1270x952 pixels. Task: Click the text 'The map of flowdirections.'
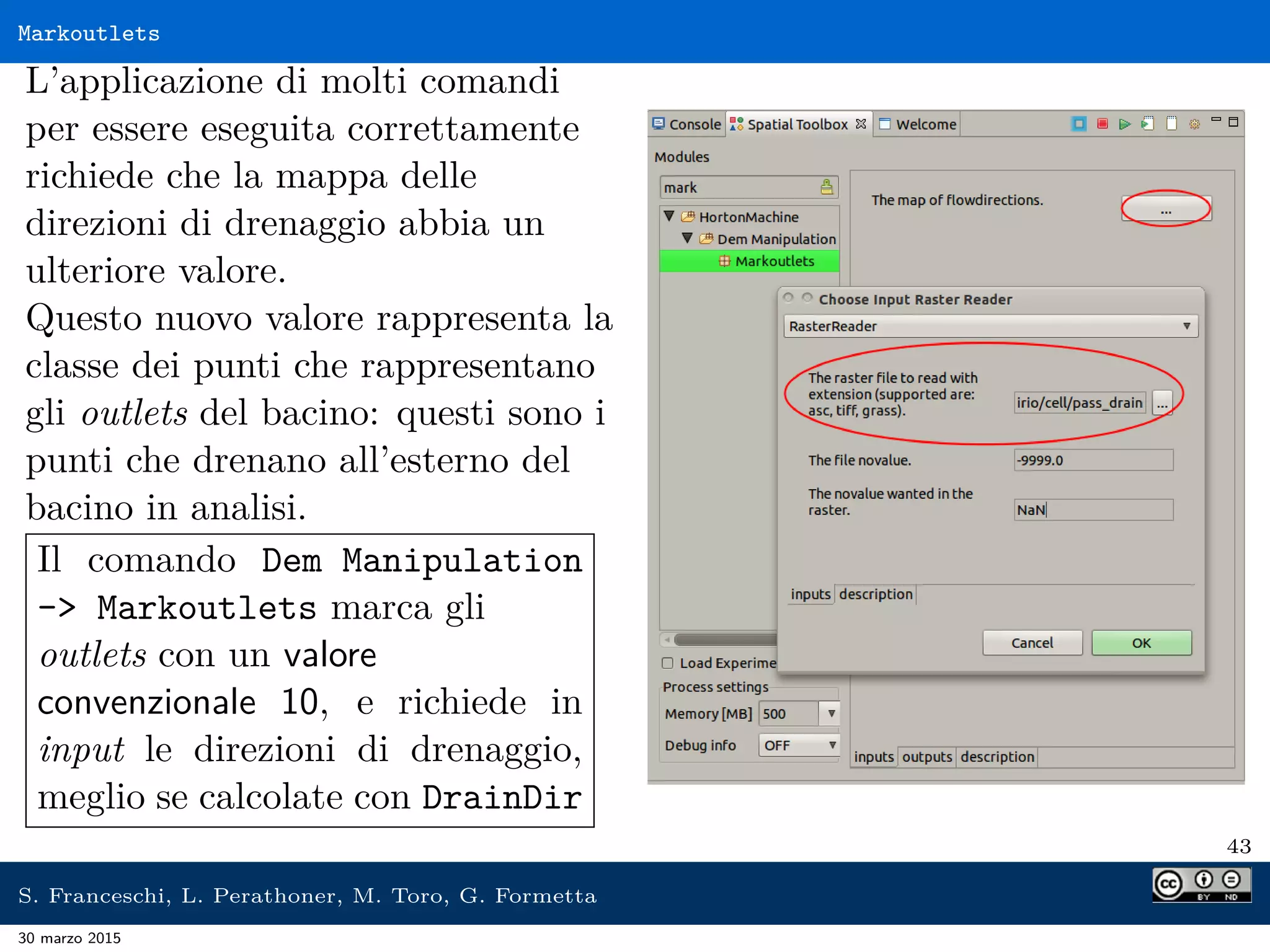[957, 200]
